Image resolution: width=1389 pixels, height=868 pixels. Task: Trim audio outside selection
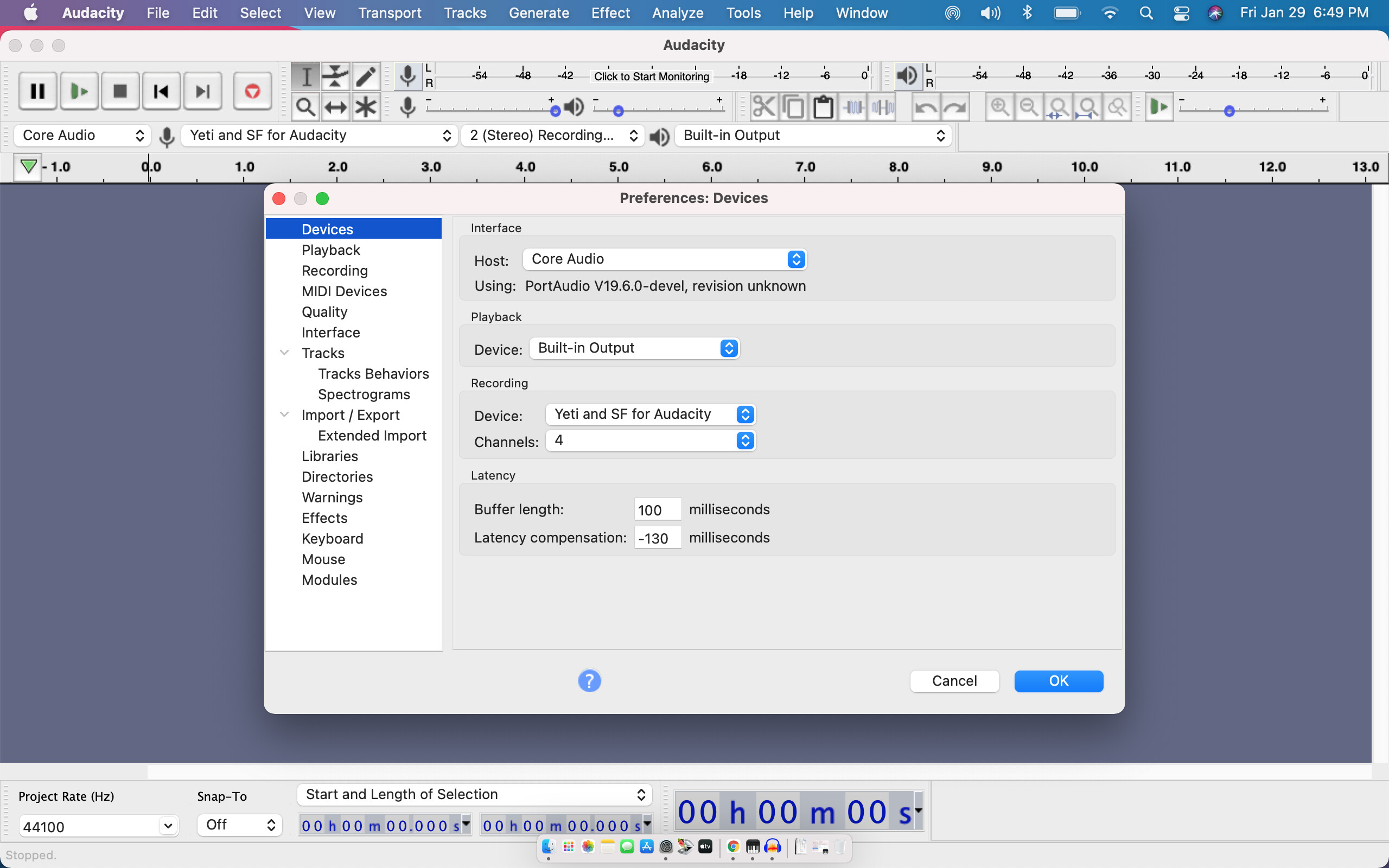853,107
